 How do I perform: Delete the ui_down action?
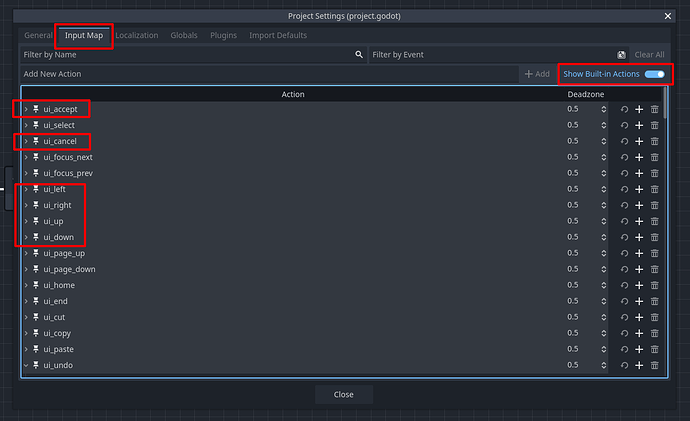click(654, 237)
